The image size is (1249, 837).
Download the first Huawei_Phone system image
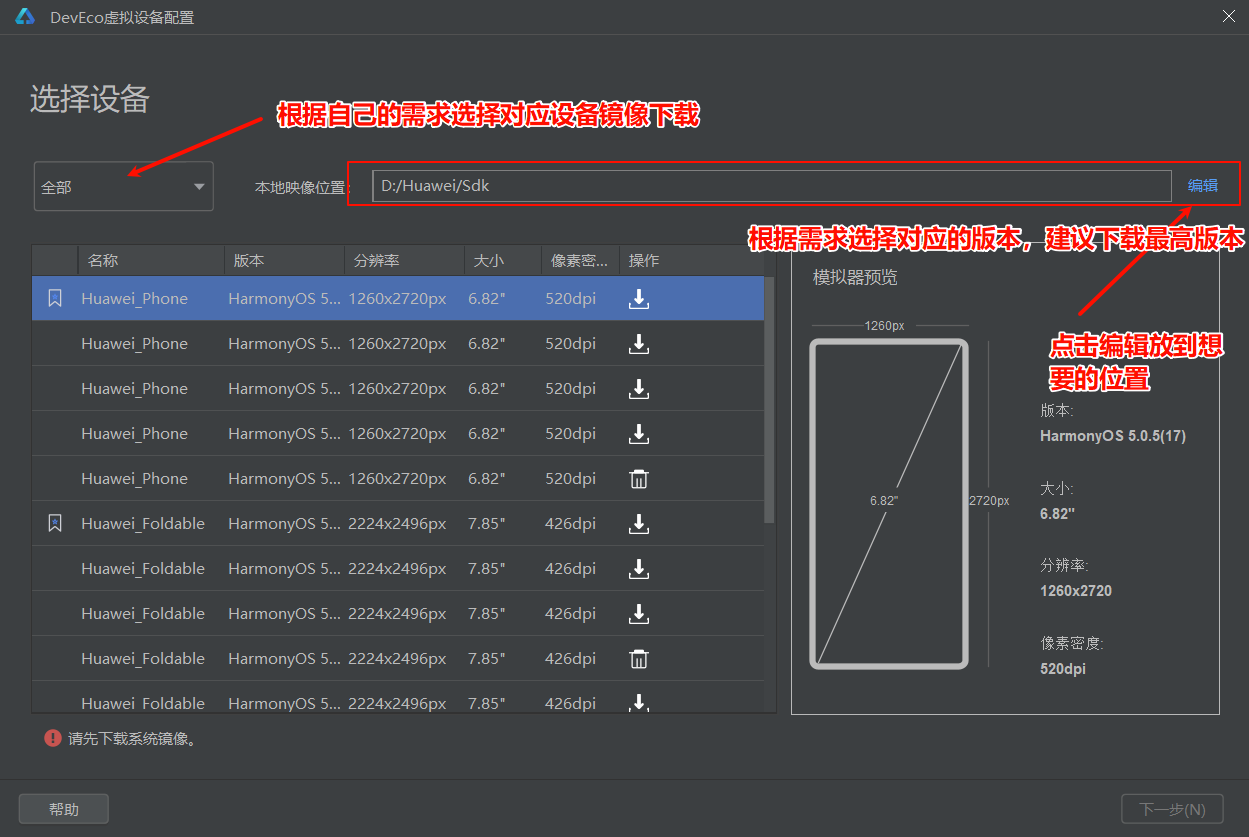tap(639, 298)
